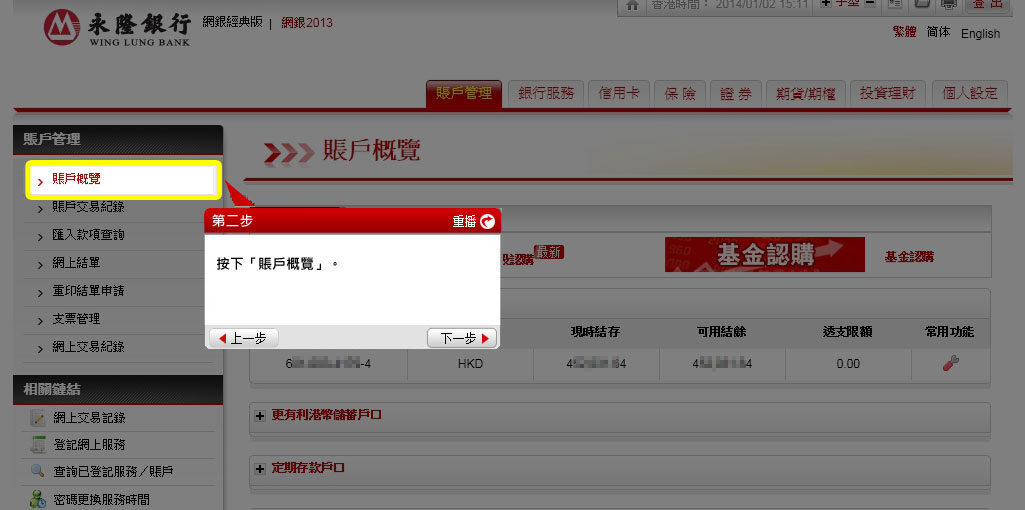Click the 基金認購 banner image
Screen dimensions: 1025x510
[764, 255]
